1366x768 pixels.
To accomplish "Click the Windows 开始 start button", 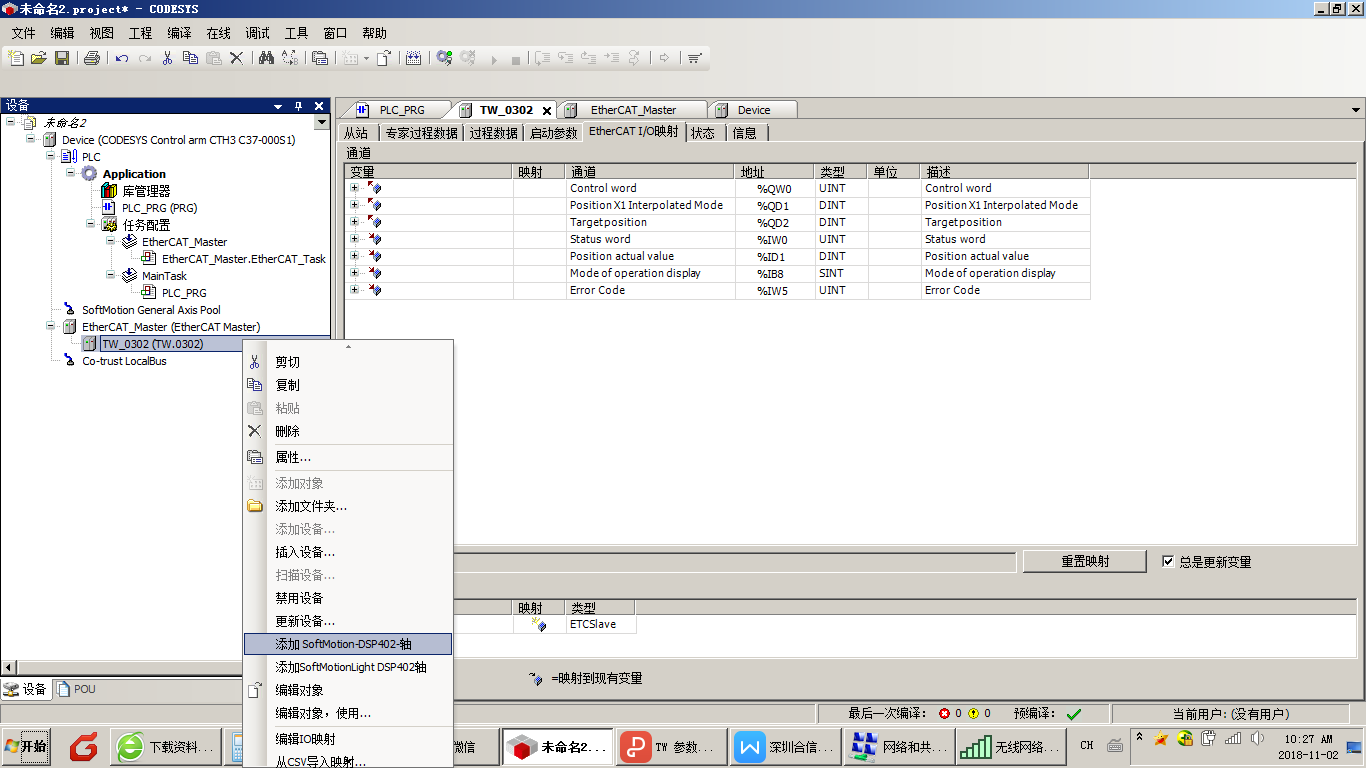I will pyautogui.click(x=26, y=747).
